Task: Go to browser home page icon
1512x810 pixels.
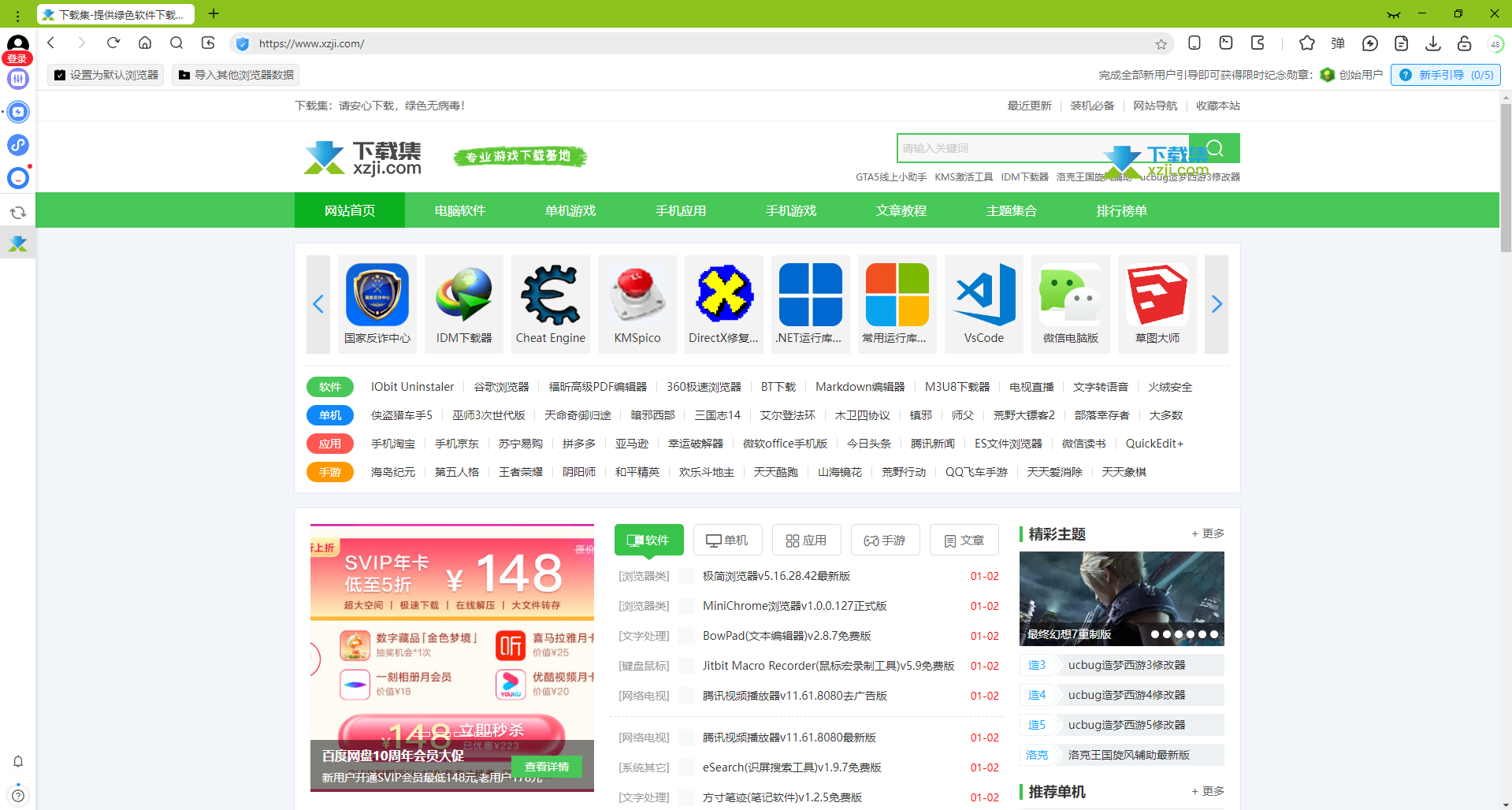Action: click(145, 43)
